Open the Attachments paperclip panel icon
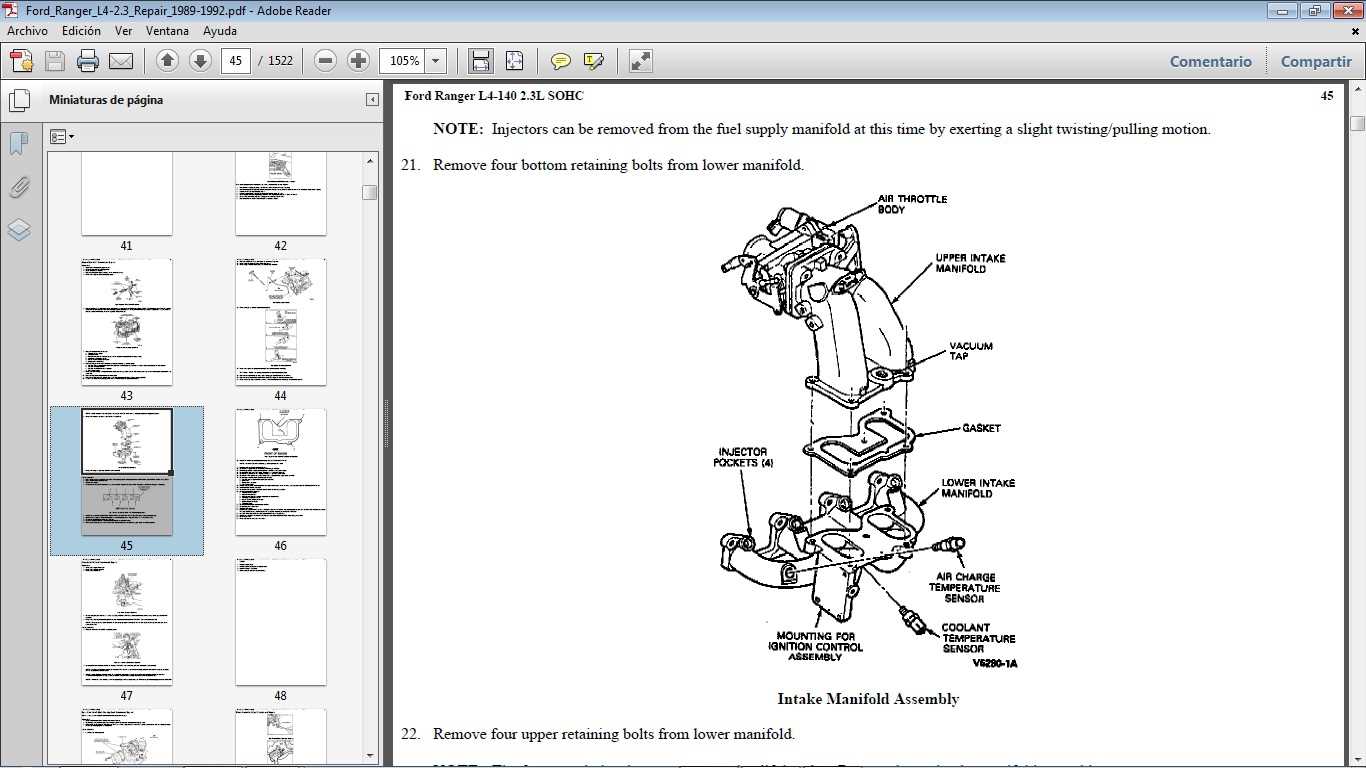 (x=19, y=187)
